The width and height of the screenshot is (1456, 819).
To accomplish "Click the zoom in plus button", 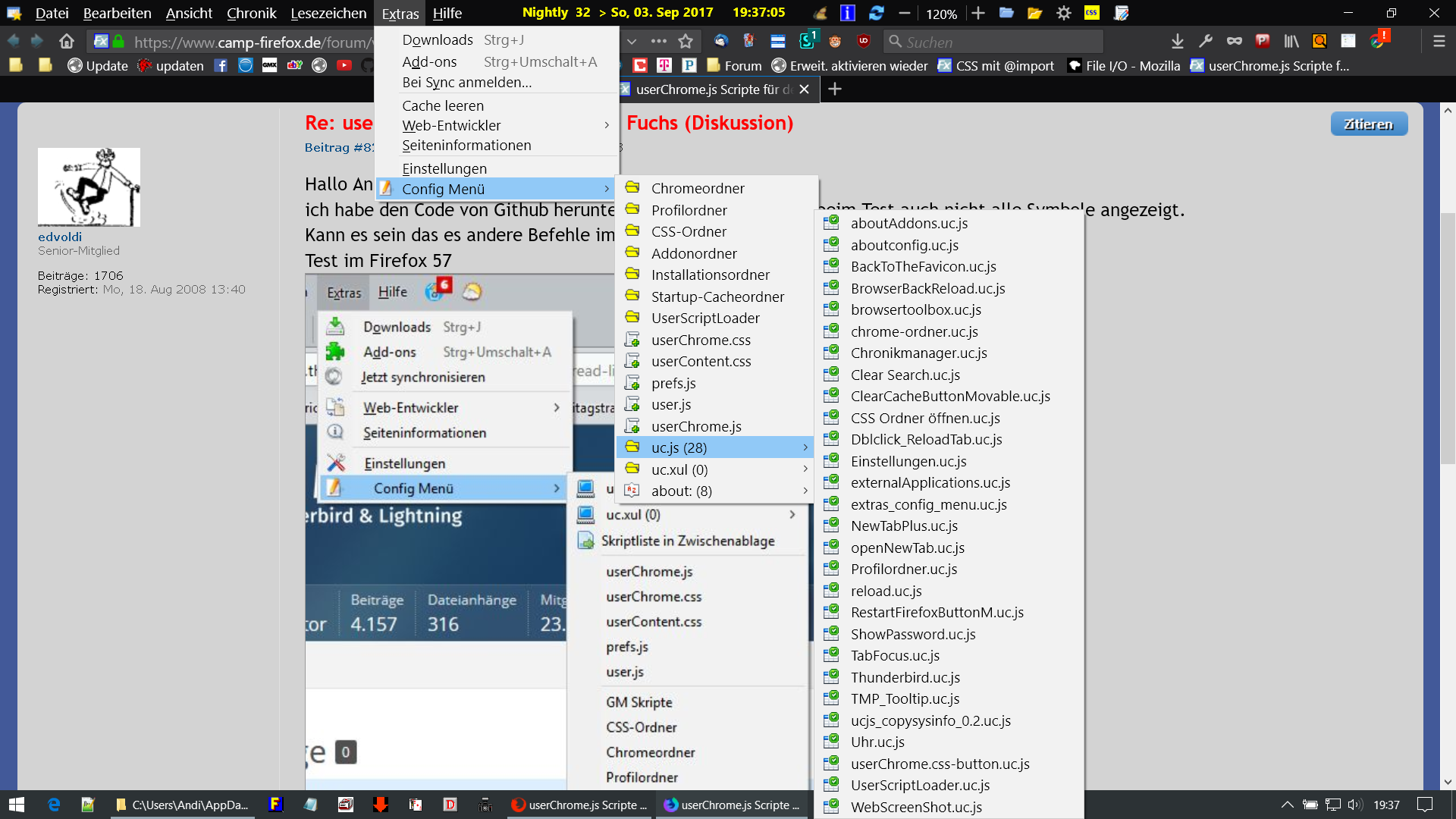I will coord(978,13).
